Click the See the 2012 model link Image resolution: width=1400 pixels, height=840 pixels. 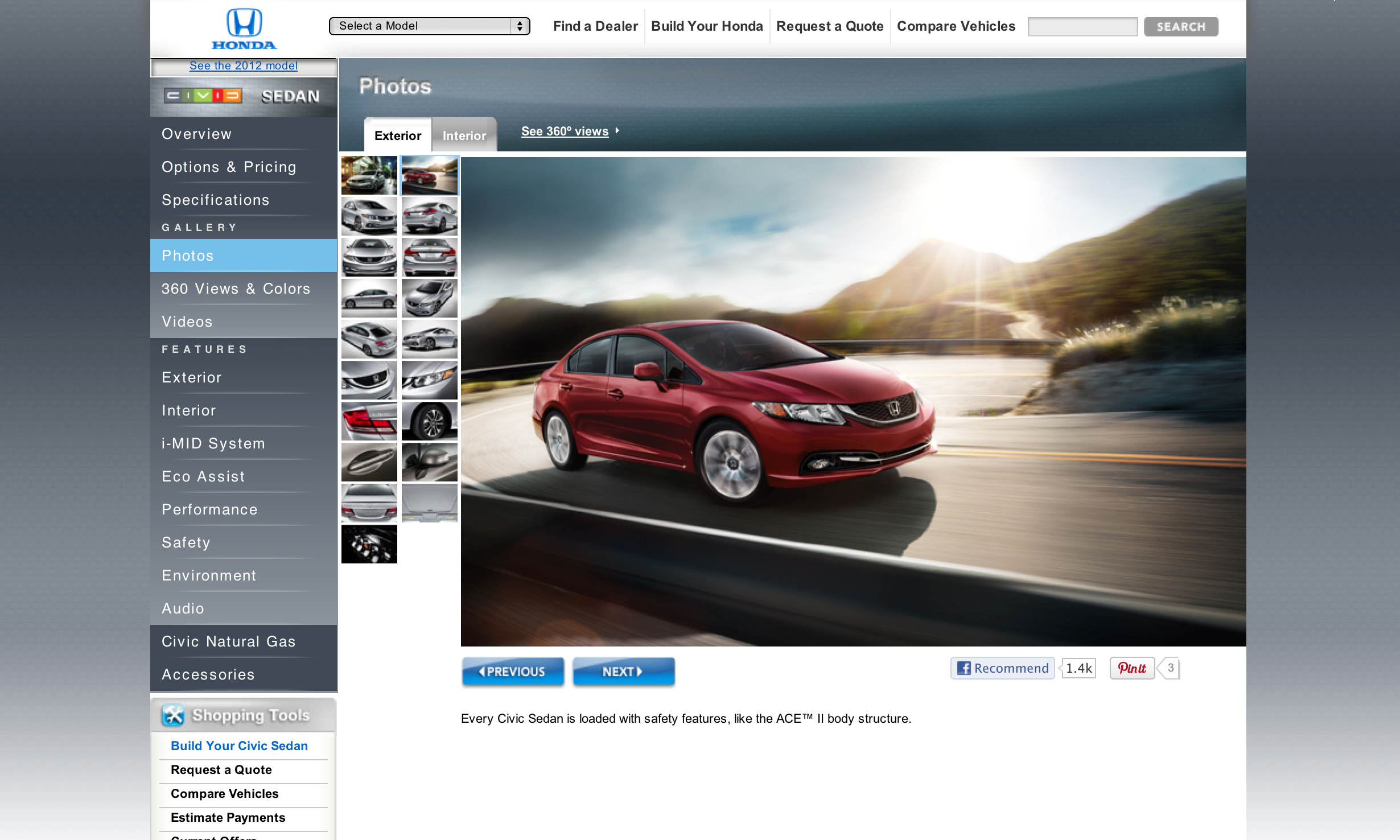click(244, 66)
